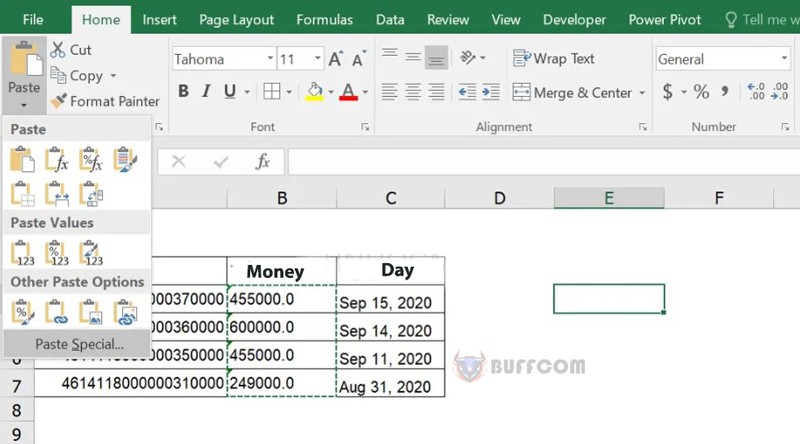The image size is (800, 444).
Task: Open the Borders dropdown arrow
Action: (x=289, y=92)
